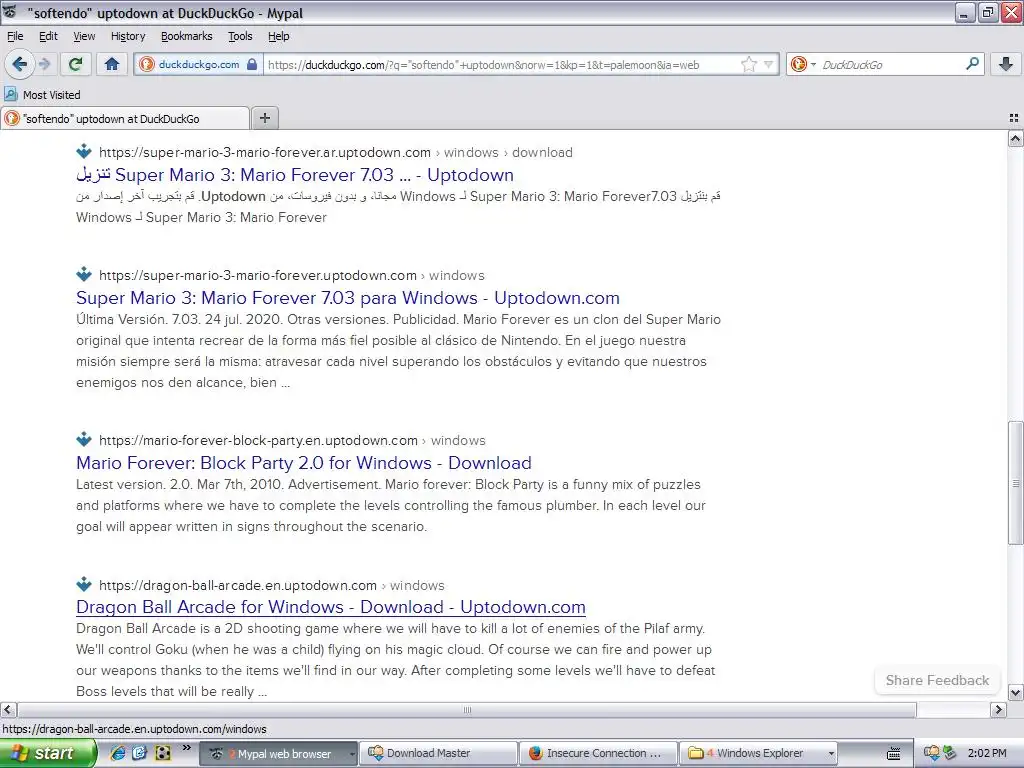
Task: Switch to Windows Explorer taskbar group
Action: tap(759, 754)
